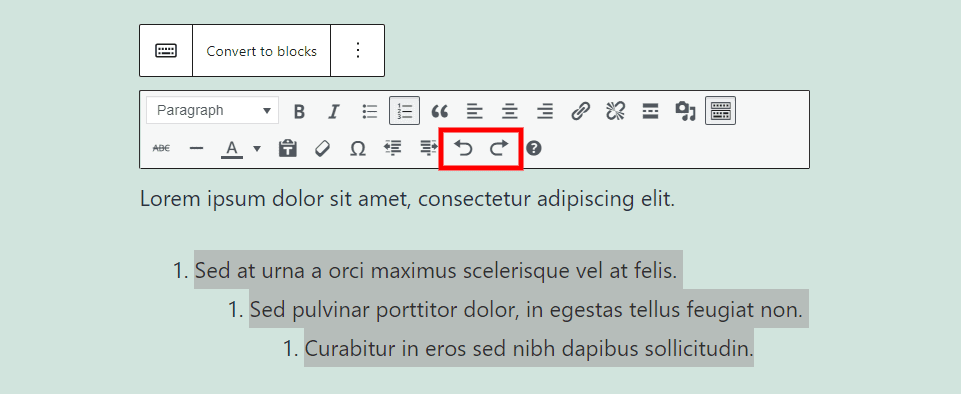The image size is (961, 394).
Task: Align text center
Action: click(509, 111)
